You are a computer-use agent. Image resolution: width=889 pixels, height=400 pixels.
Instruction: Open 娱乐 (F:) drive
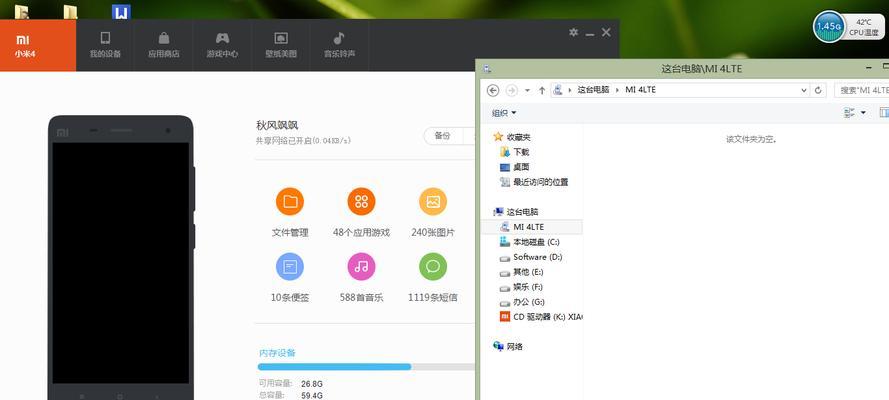[x=520, y=287]
